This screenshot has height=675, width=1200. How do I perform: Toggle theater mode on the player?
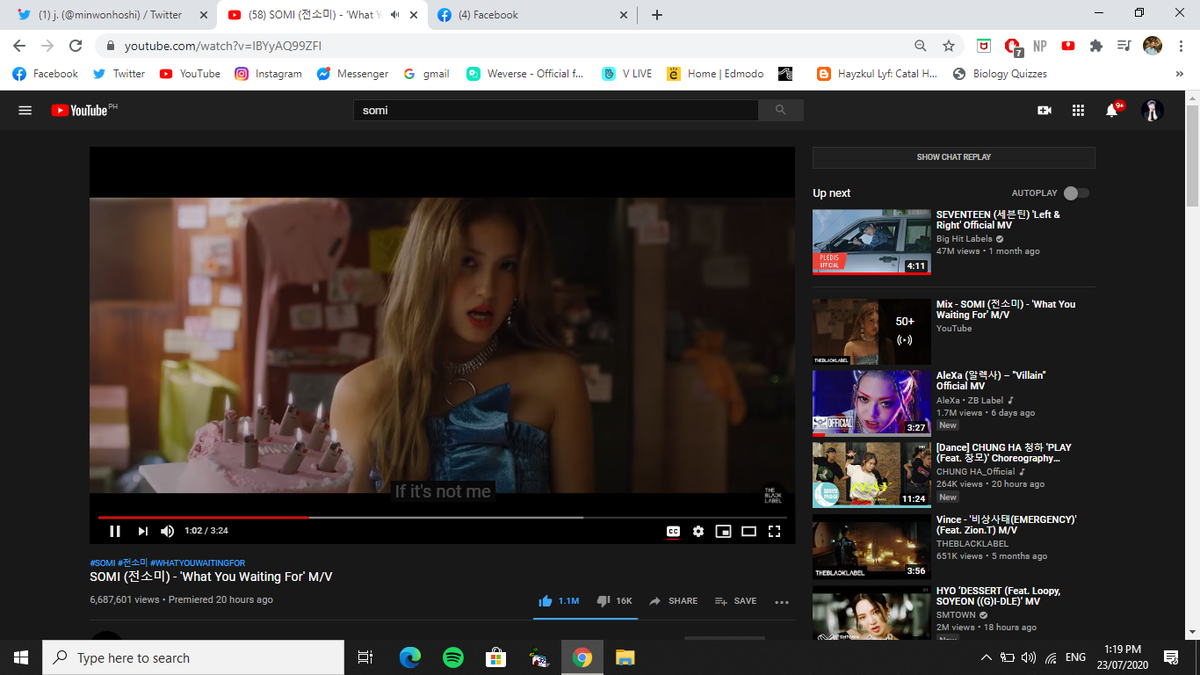point(748,531)
